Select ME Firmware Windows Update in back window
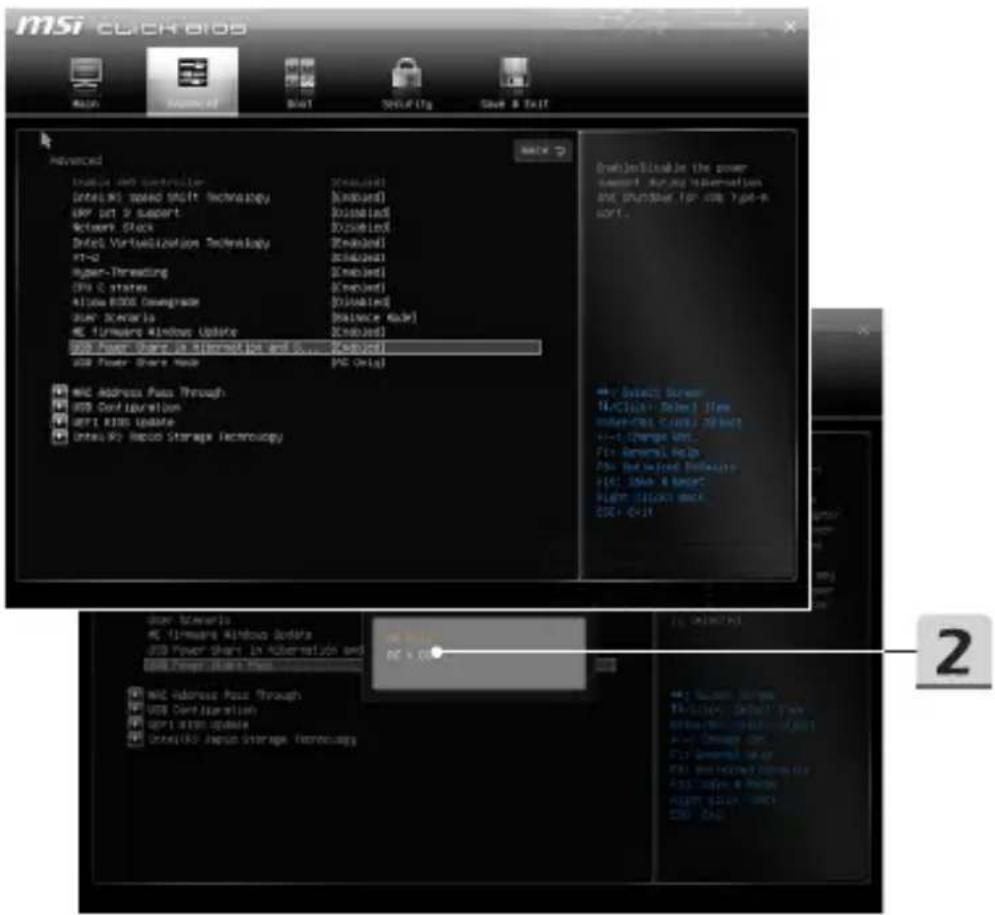This screenshot has height=915, width=995. pyautogui.click(x=229, y=635)
